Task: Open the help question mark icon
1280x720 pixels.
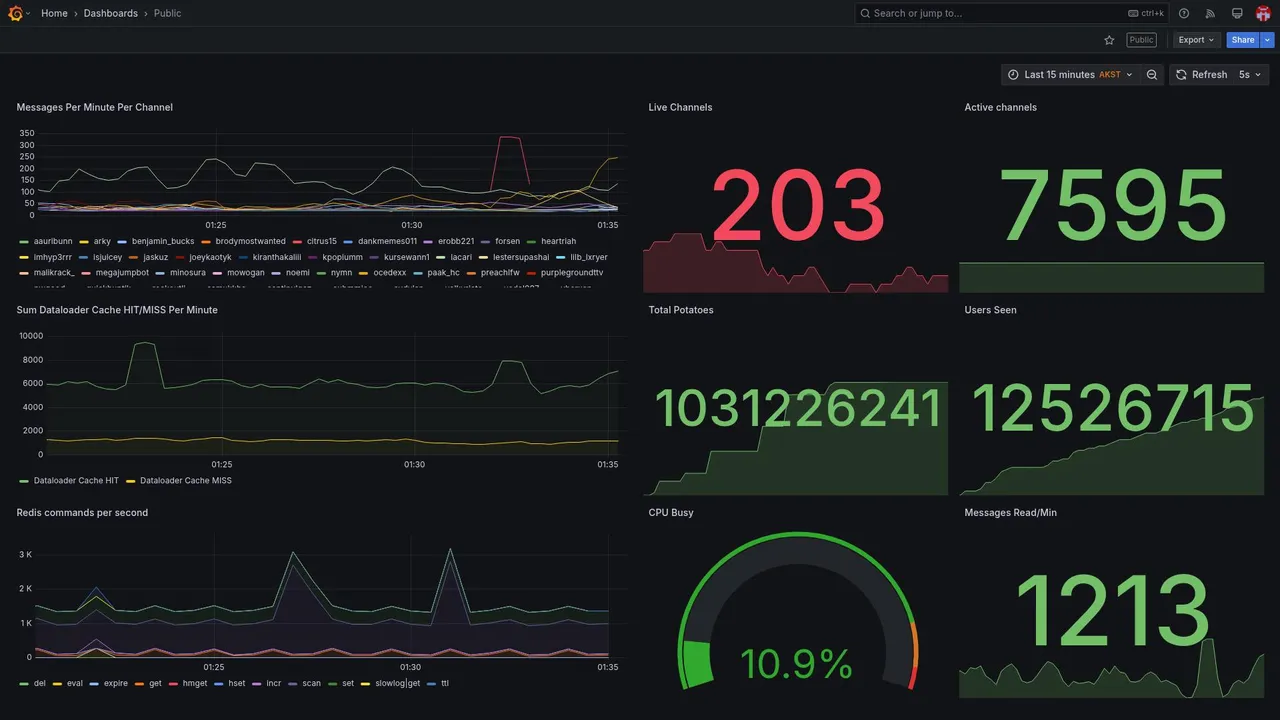Action: coord(1184,13)
